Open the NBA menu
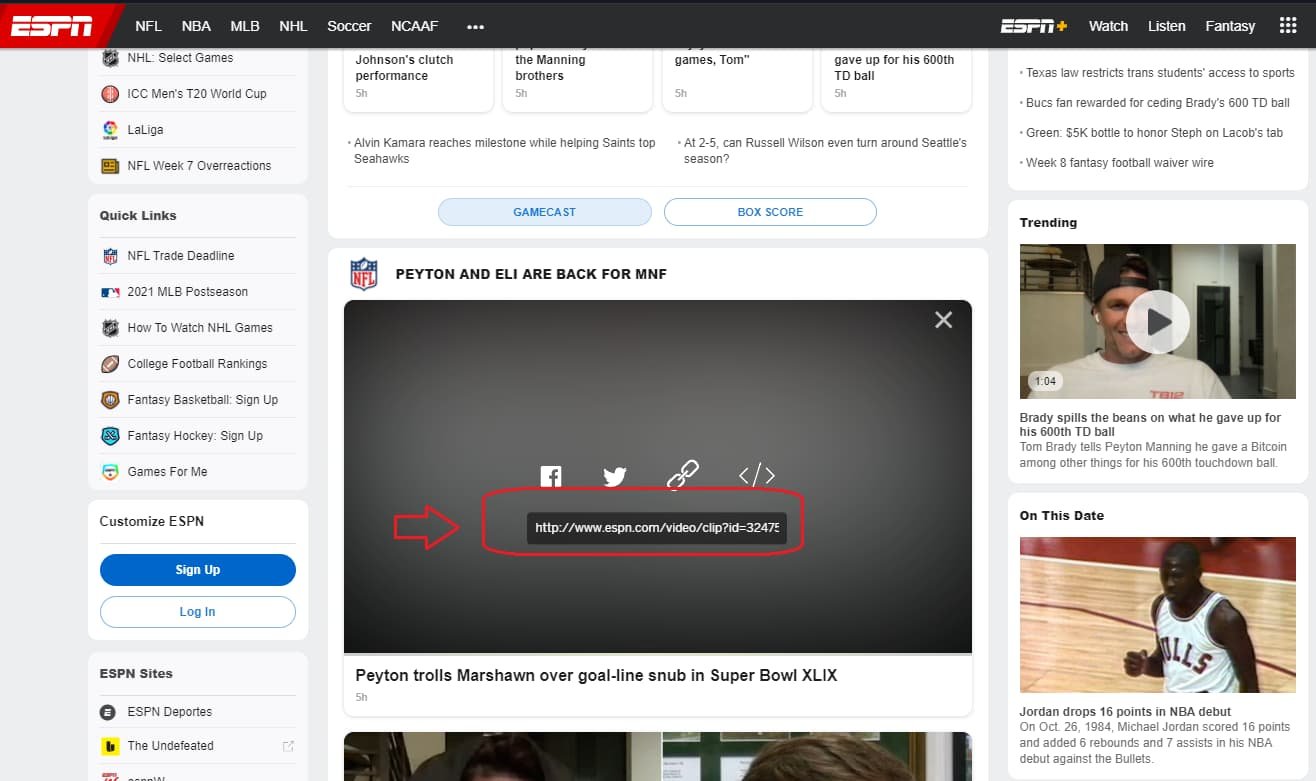Viewport: 1316px width, 781px height. coord(196,26)
